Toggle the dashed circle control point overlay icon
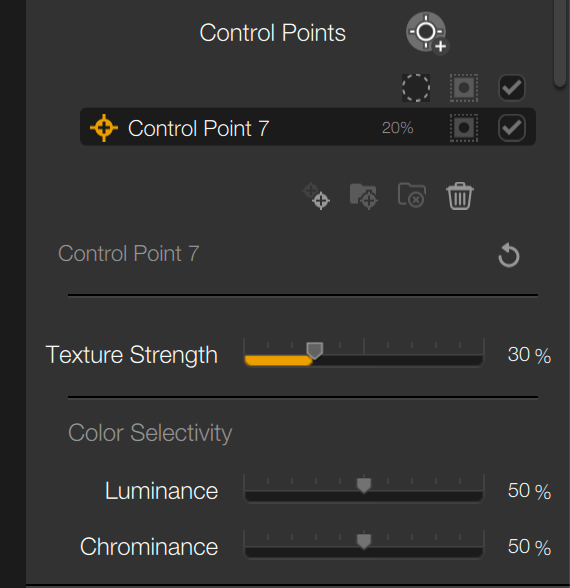 (x=416, y=88)
